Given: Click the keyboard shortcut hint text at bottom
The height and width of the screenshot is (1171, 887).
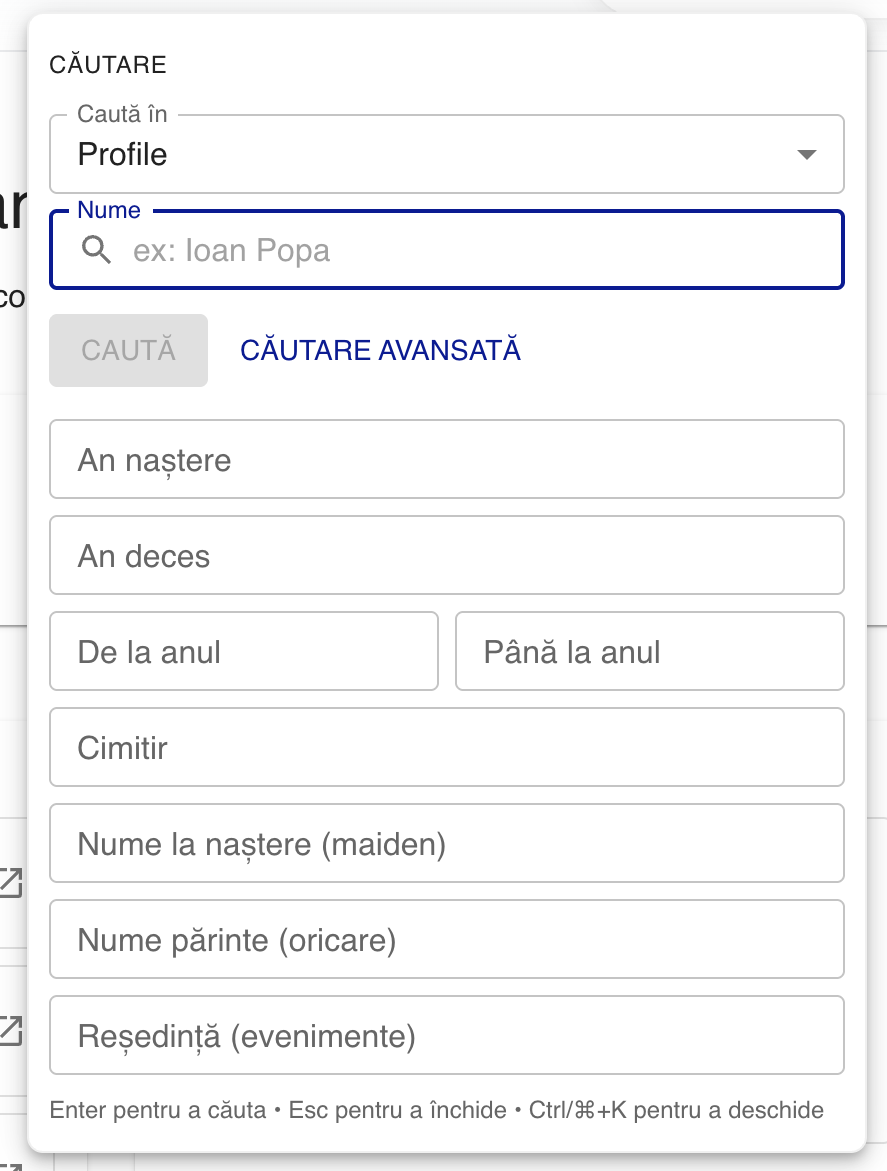Looking at the screenshot, I should point(436,1109).
